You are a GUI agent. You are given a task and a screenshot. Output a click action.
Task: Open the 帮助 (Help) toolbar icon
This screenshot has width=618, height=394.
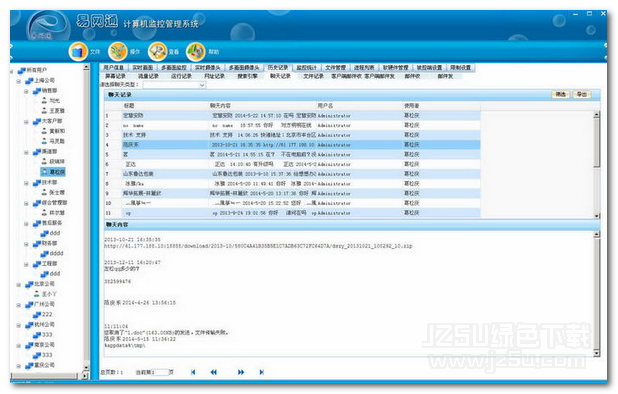tap(195, 51)
